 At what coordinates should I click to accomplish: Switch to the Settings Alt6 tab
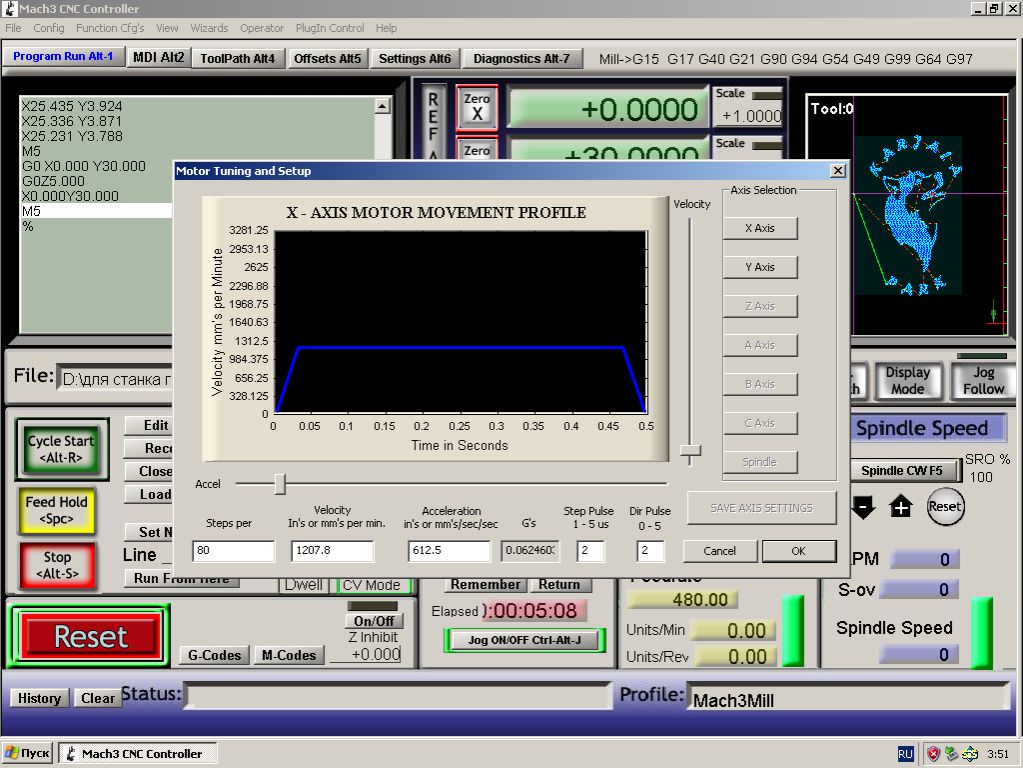(x=415, y=58)
